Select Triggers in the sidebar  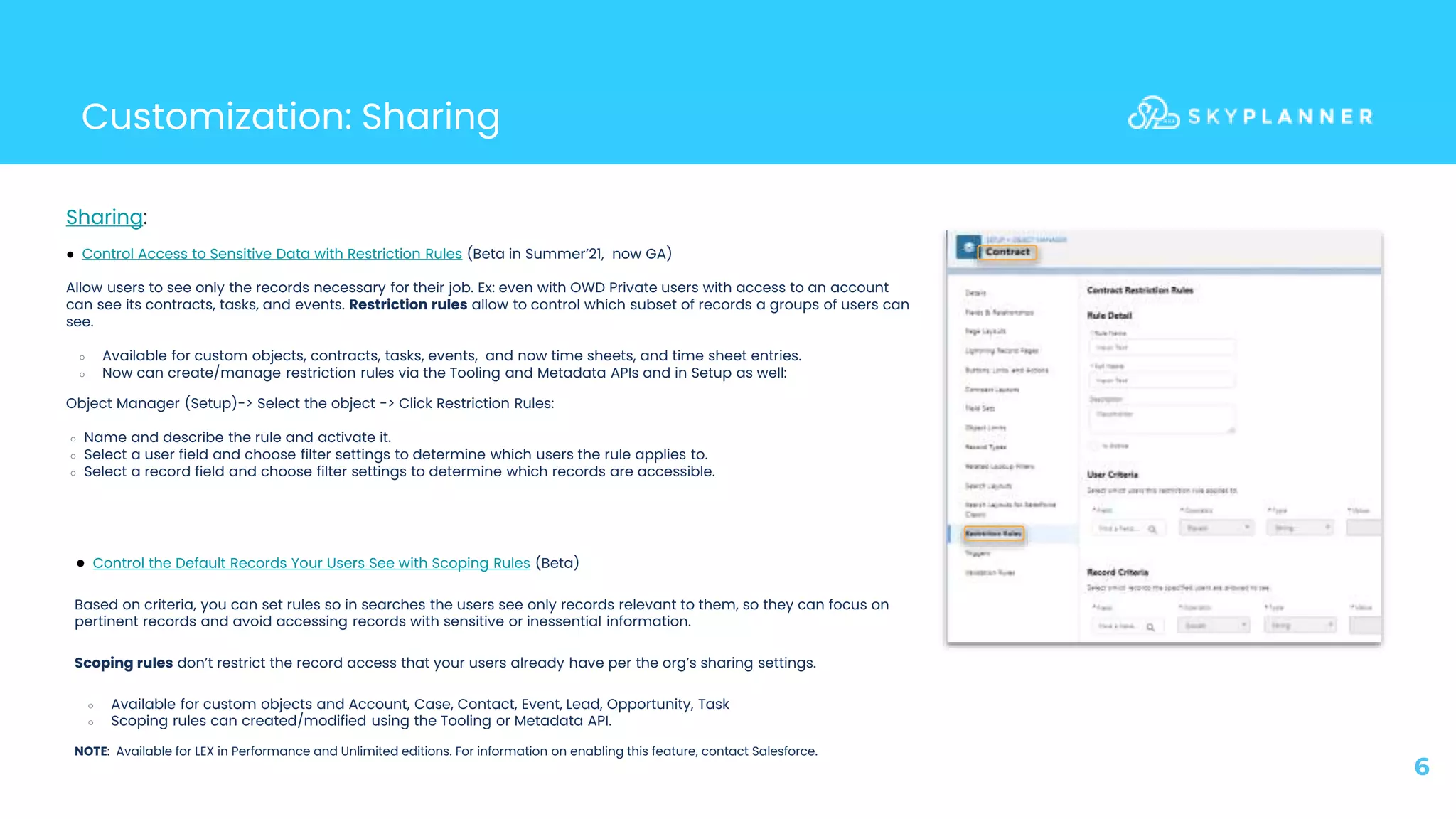(x=977, y=553)
